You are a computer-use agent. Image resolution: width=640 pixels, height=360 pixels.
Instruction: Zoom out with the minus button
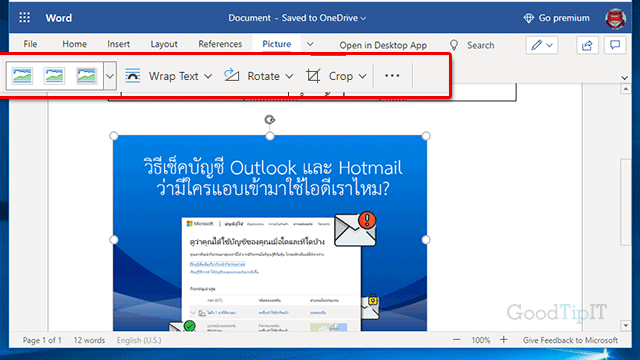pyautogui.click(x=456, y=340)
